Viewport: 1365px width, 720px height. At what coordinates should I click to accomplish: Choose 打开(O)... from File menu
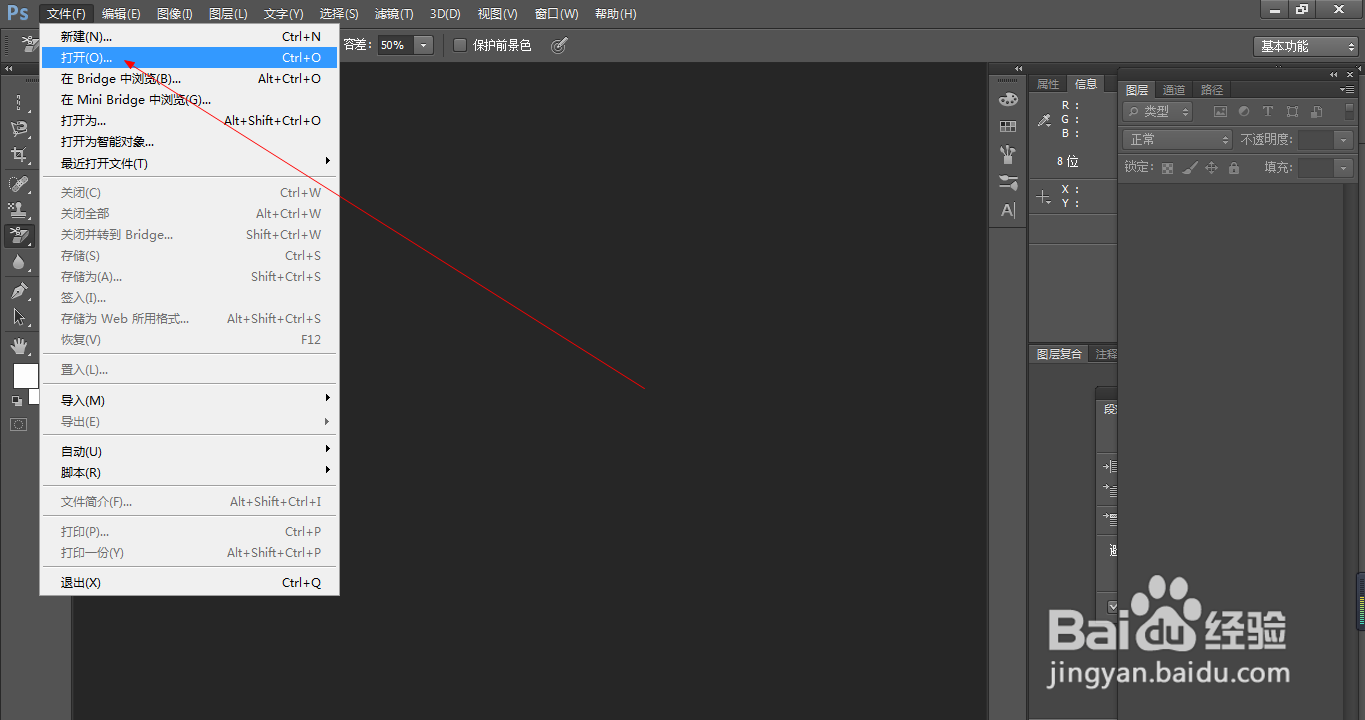(190, 57)
